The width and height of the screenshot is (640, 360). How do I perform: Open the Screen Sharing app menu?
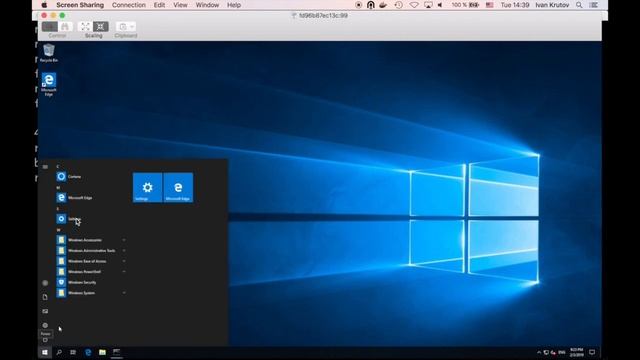tap(80, 5)
